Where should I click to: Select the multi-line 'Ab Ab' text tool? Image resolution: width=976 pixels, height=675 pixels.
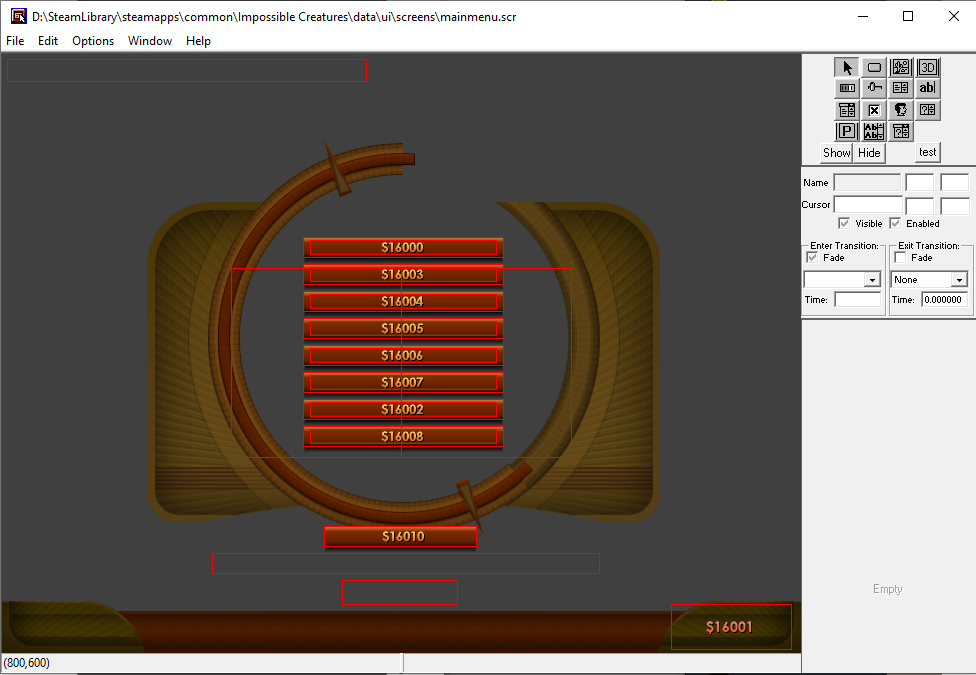[874, 131]
